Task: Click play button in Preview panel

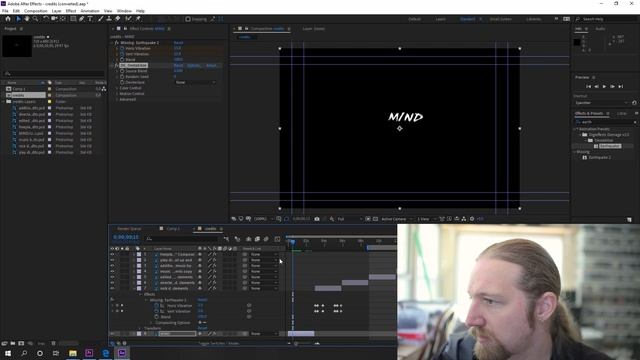Action: [x=604, y=87]
